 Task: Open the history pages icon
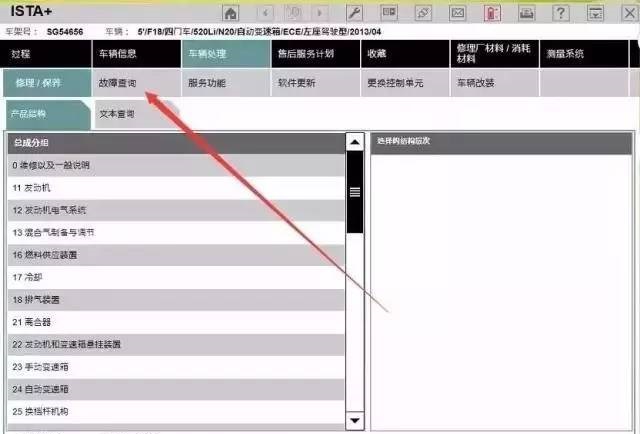coord(293,13)
